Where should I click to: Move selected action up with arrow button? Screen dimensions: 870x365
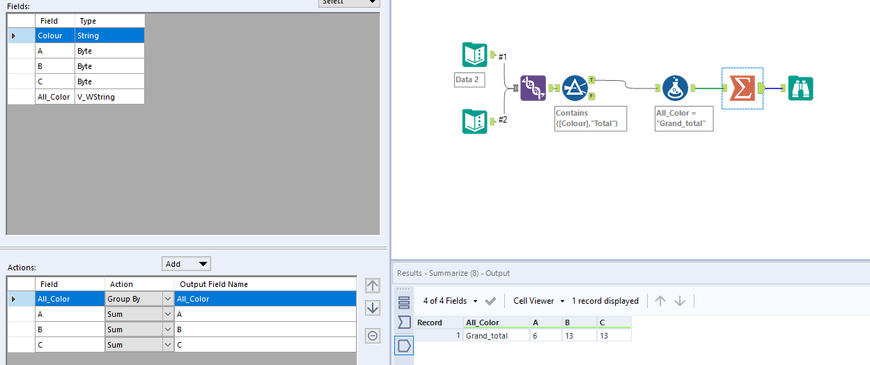coord(373,286)
